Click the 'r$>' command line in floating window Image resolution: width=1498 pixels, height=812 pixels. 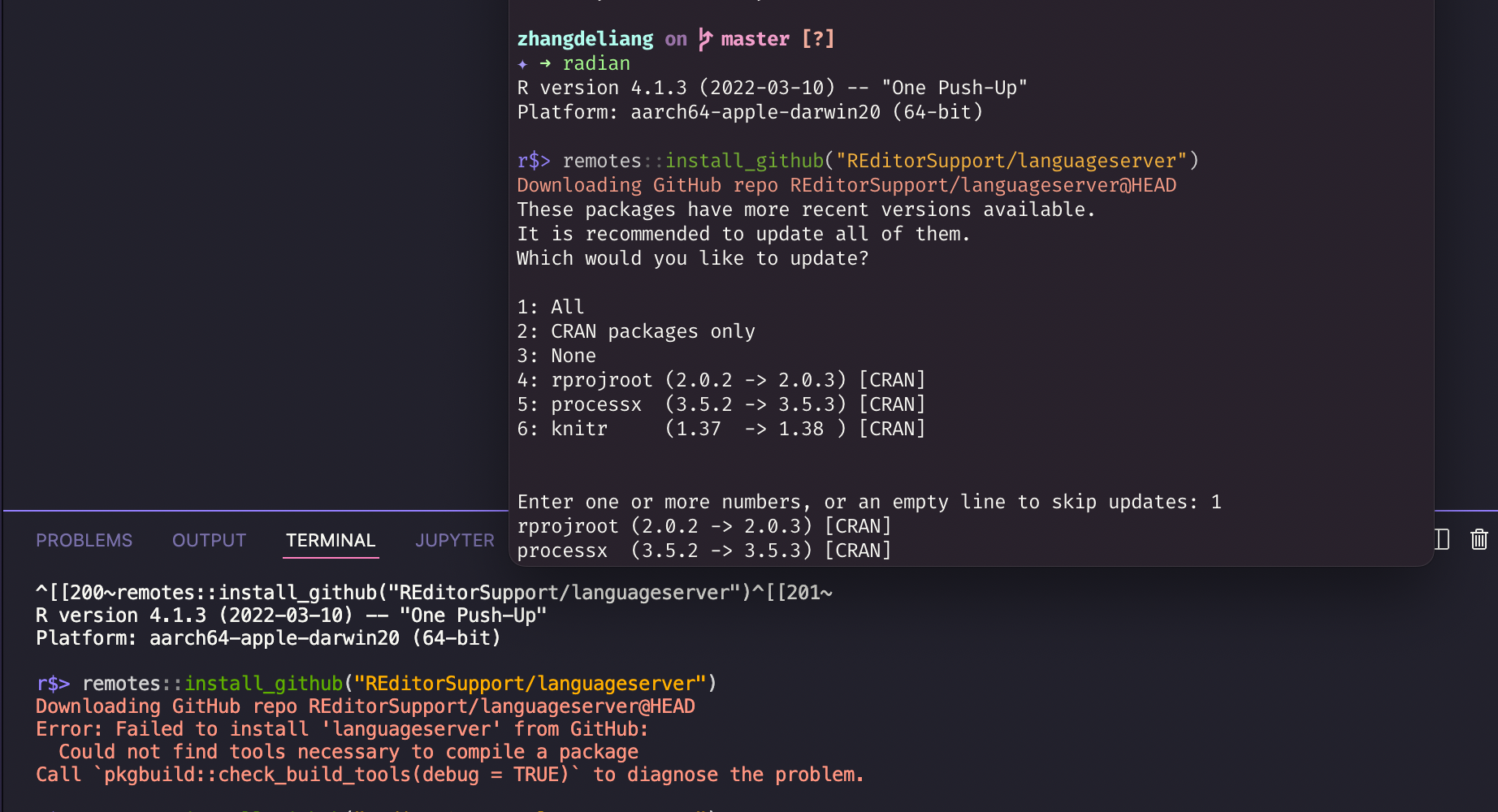click(858, 161)
